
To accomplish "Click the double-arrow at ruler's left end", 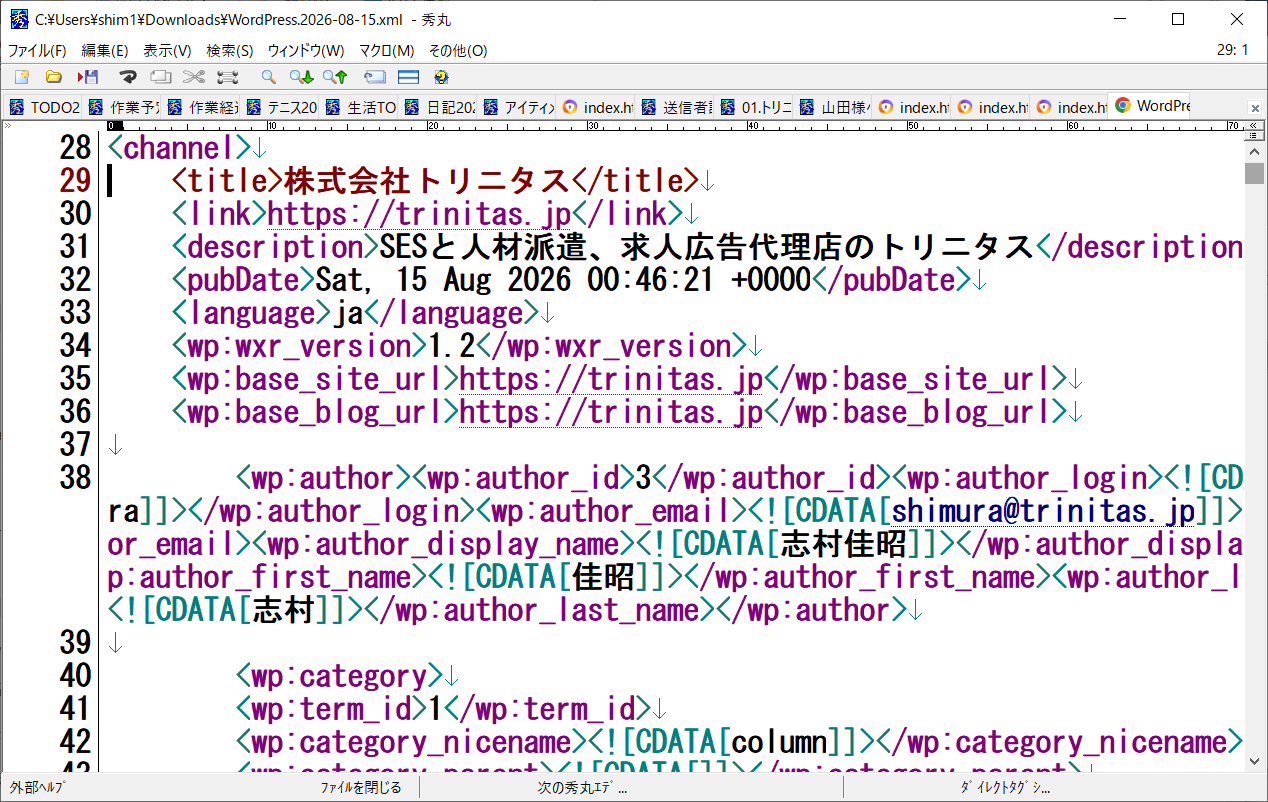I will point(7,126).
